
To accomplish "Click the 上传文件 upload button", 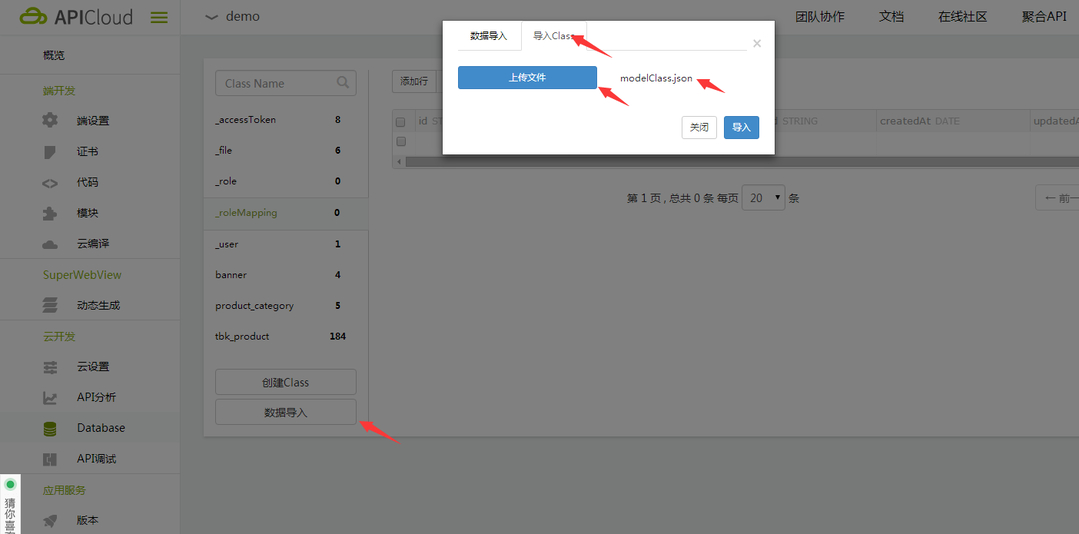I will click(x=527, y=78).
